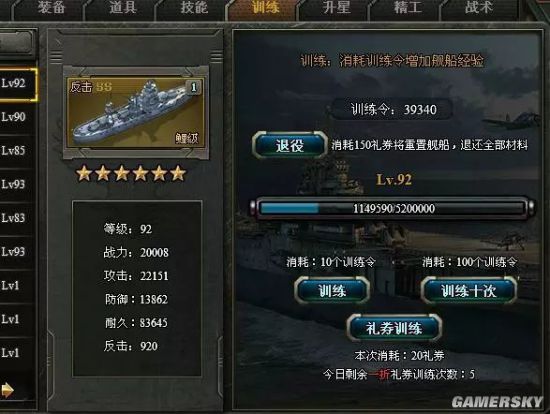Click the 训练十次 train ten times button

[469, 291]
